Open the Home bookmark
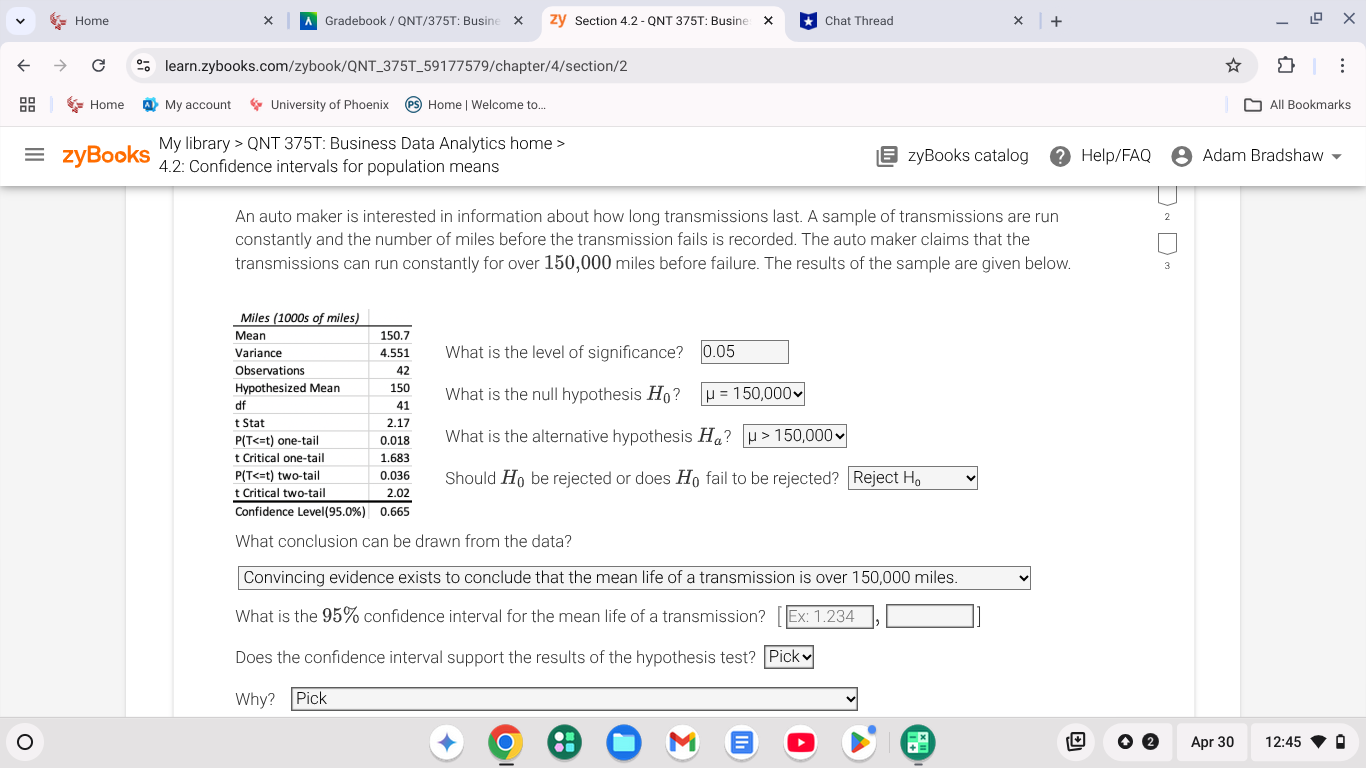Viewport: 1366px width, 768px height. click(95, 104)
